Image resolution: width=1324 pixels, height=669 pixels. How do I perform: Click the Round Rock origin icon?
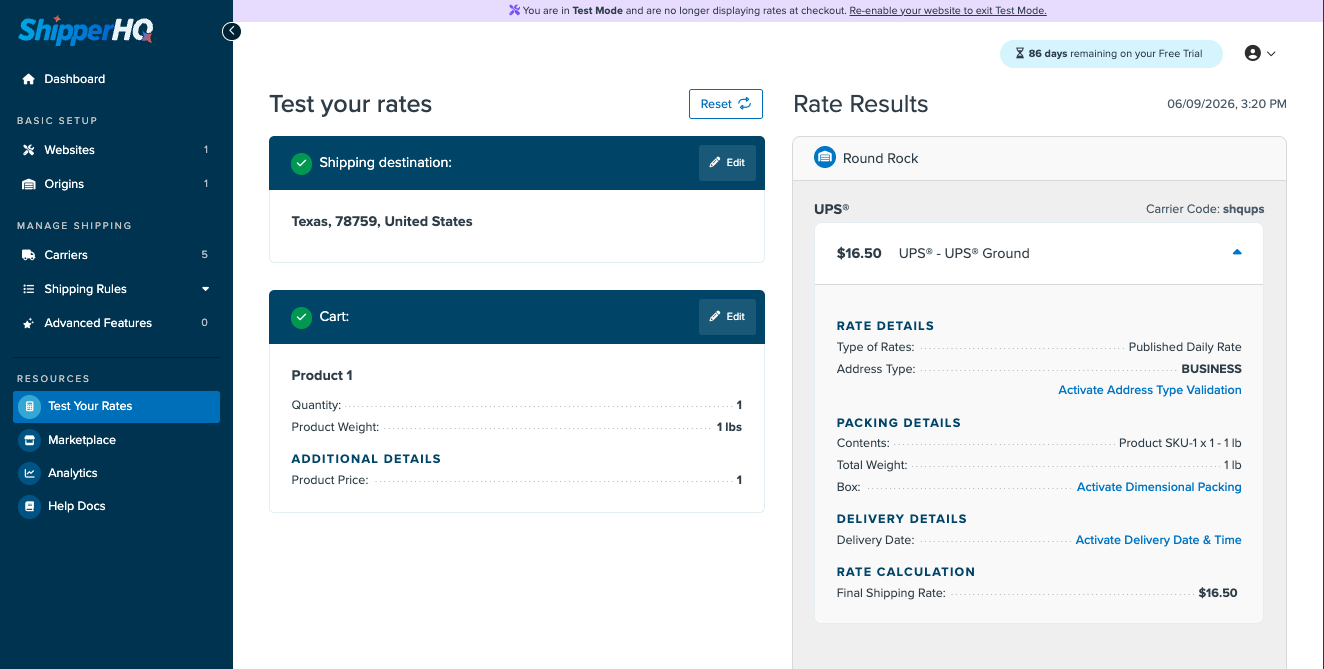825,158
